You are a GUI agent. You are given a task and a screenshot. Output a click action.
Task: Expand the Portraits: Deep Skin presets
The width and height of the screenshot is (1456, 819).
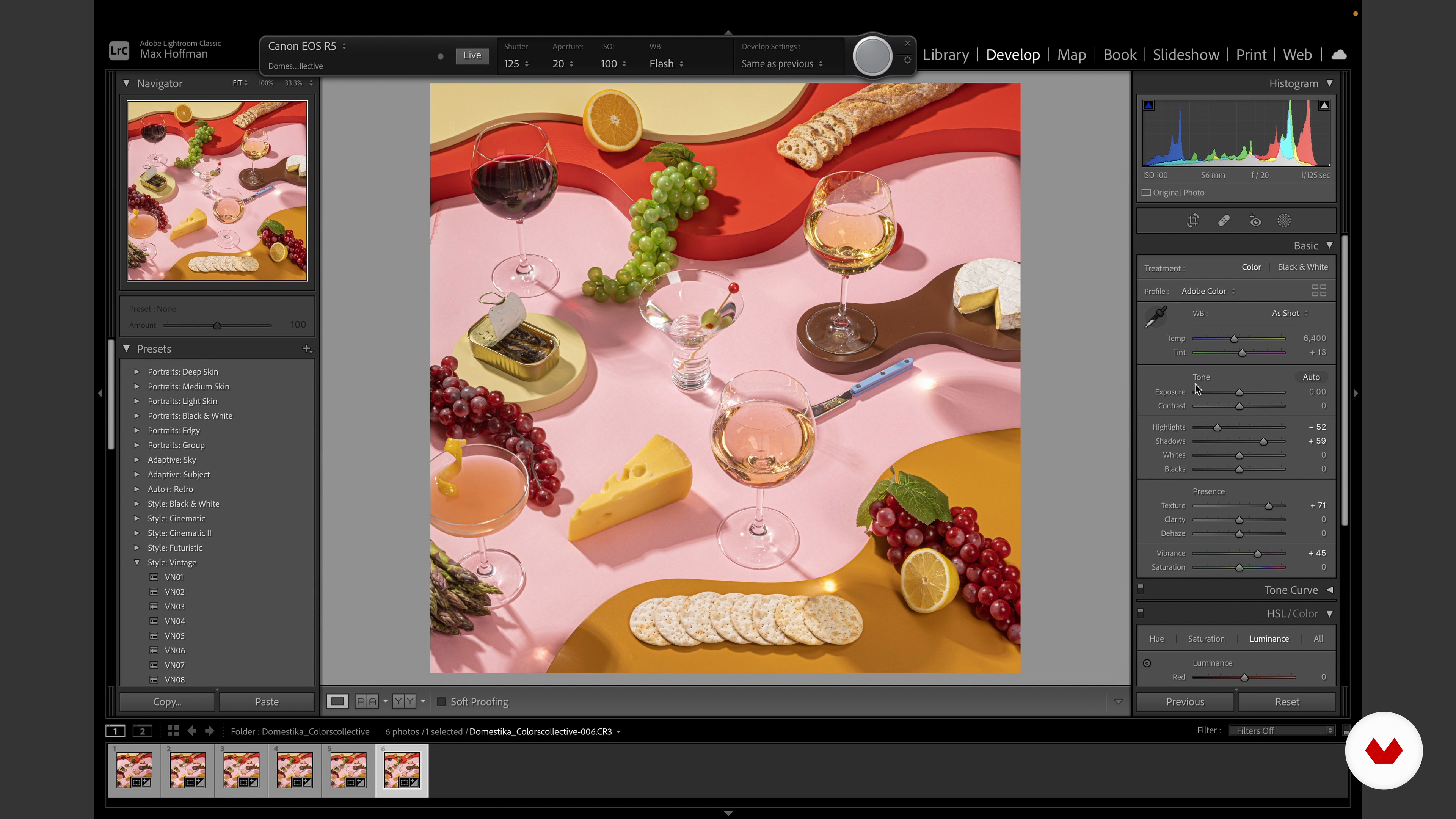[x=136, y=372]
